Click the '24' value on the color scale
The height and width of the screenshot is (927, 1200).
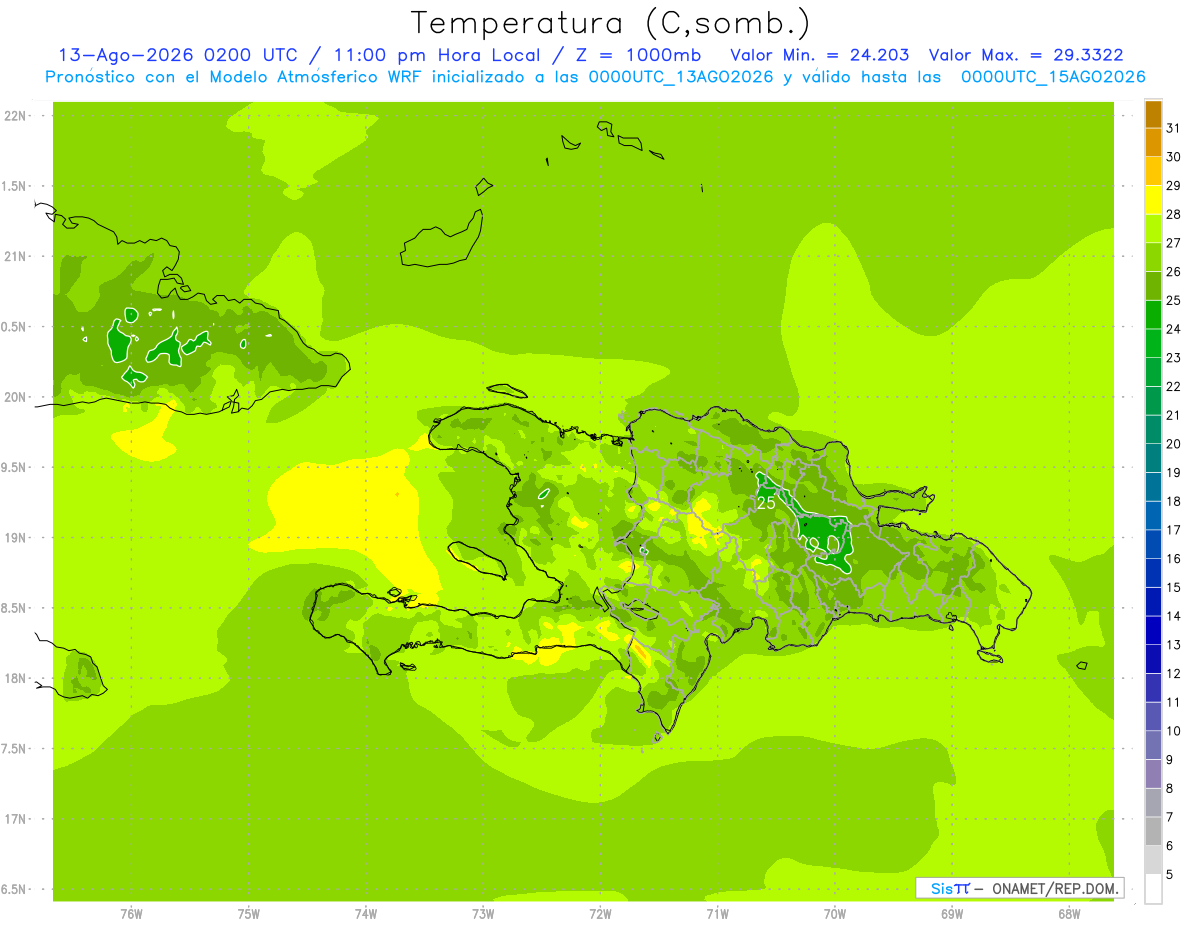pos(1173,329)
